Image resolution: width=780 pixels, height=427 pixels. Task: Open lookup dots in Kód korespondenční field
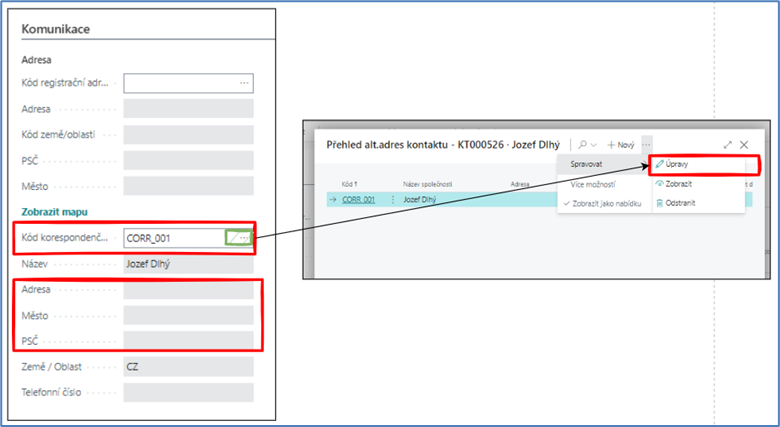245,238
